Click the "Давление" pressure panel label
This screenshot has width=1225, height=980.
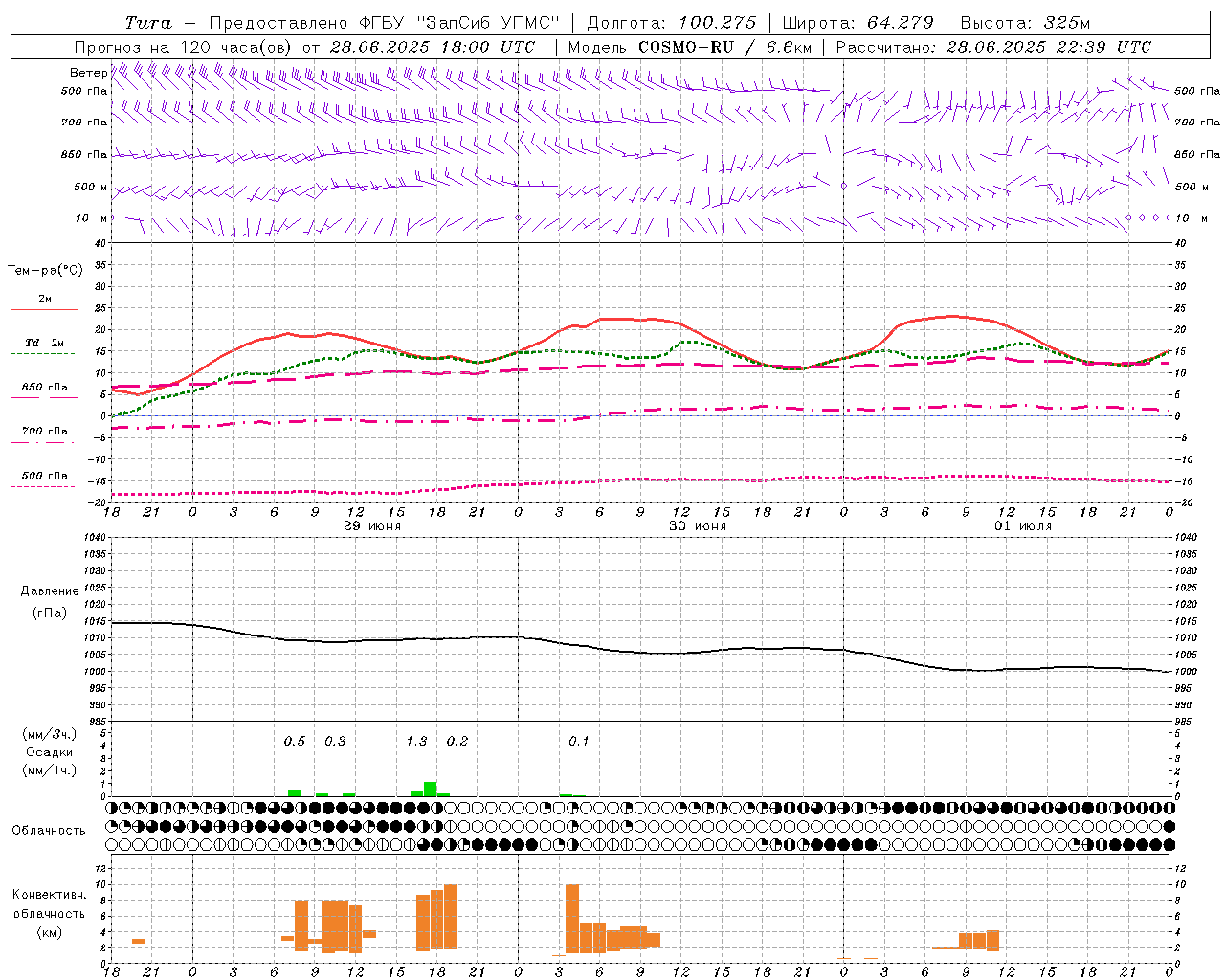coord(49,591)
